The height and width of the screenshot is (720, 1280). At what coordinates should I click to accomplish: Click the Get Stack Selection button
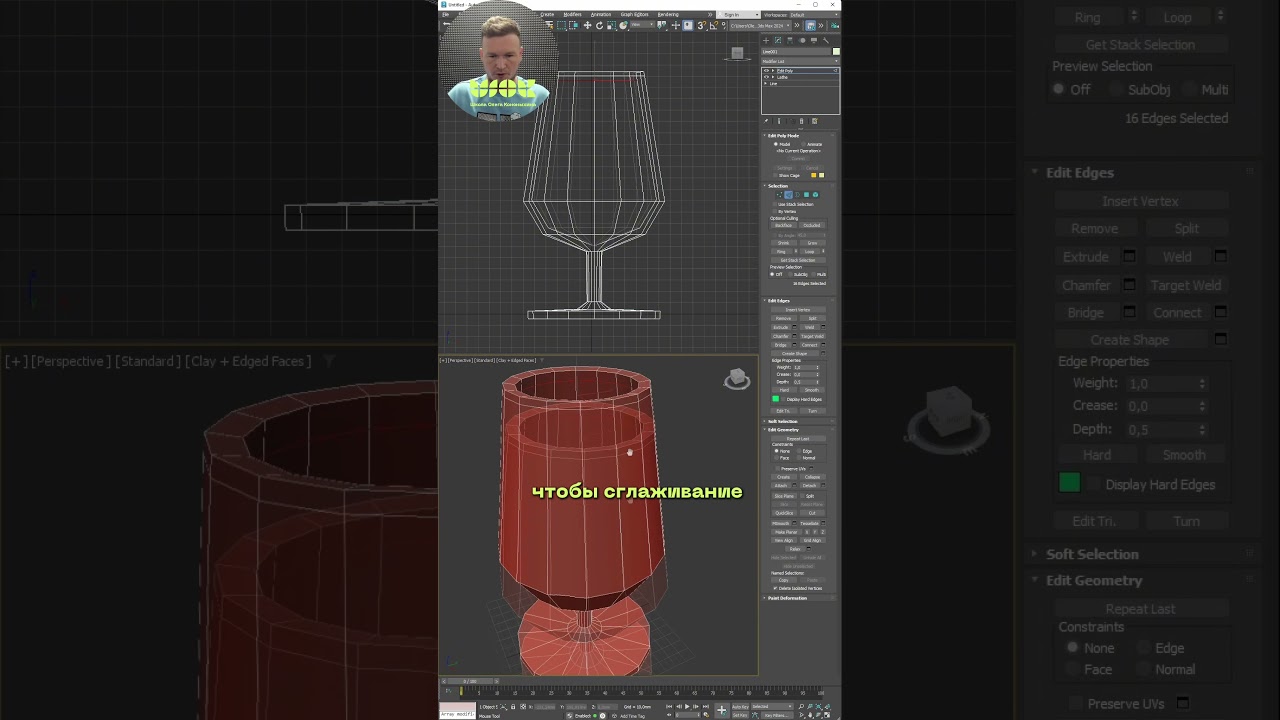798,260
